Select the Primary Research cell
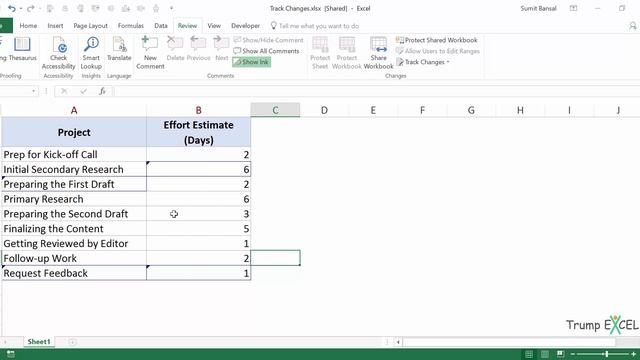This screenshot has height=360, width=640. (74, 199)
